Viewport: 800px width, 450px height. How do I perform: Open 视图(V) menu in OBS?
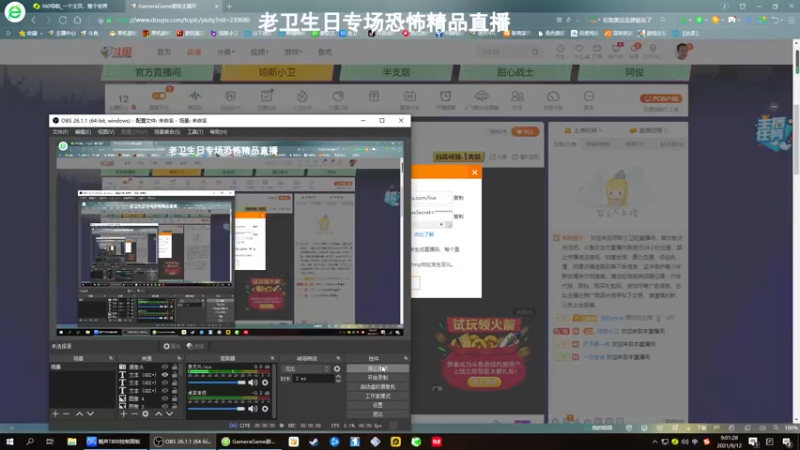point(106,132)
